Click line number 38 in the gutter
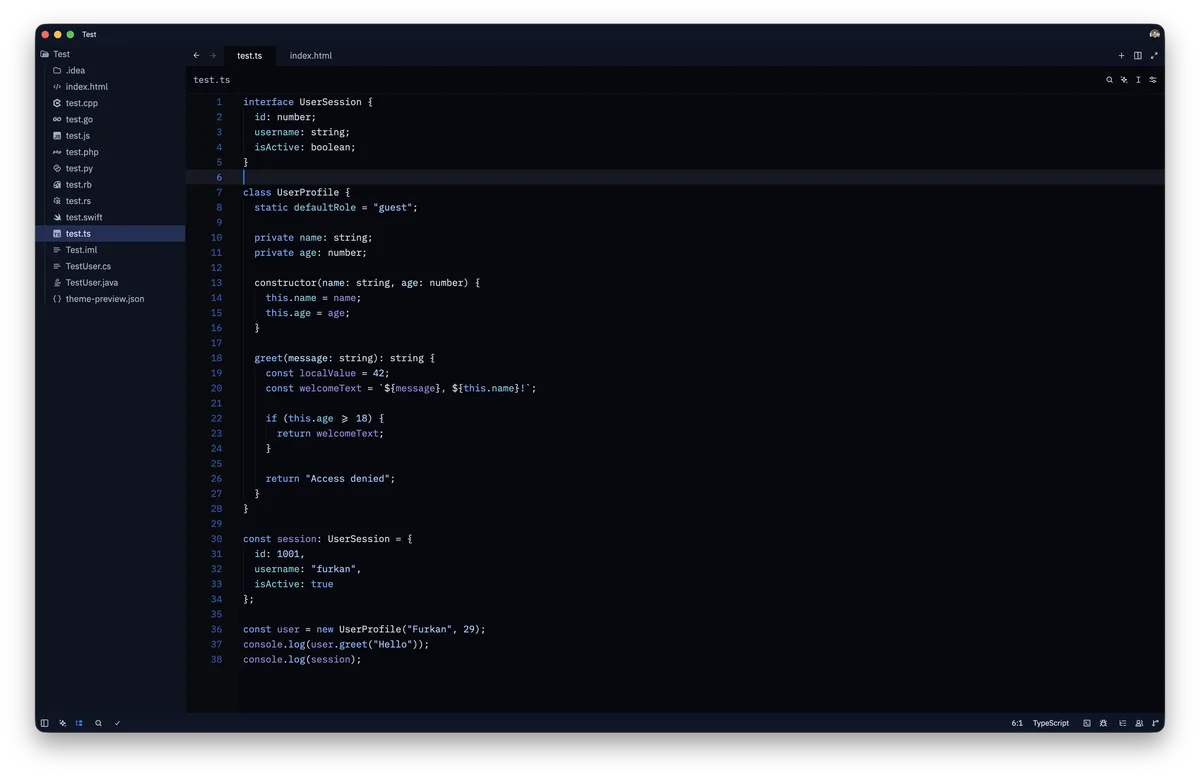The height and width of the screenshot is (779, 1200). coord(217,660)
